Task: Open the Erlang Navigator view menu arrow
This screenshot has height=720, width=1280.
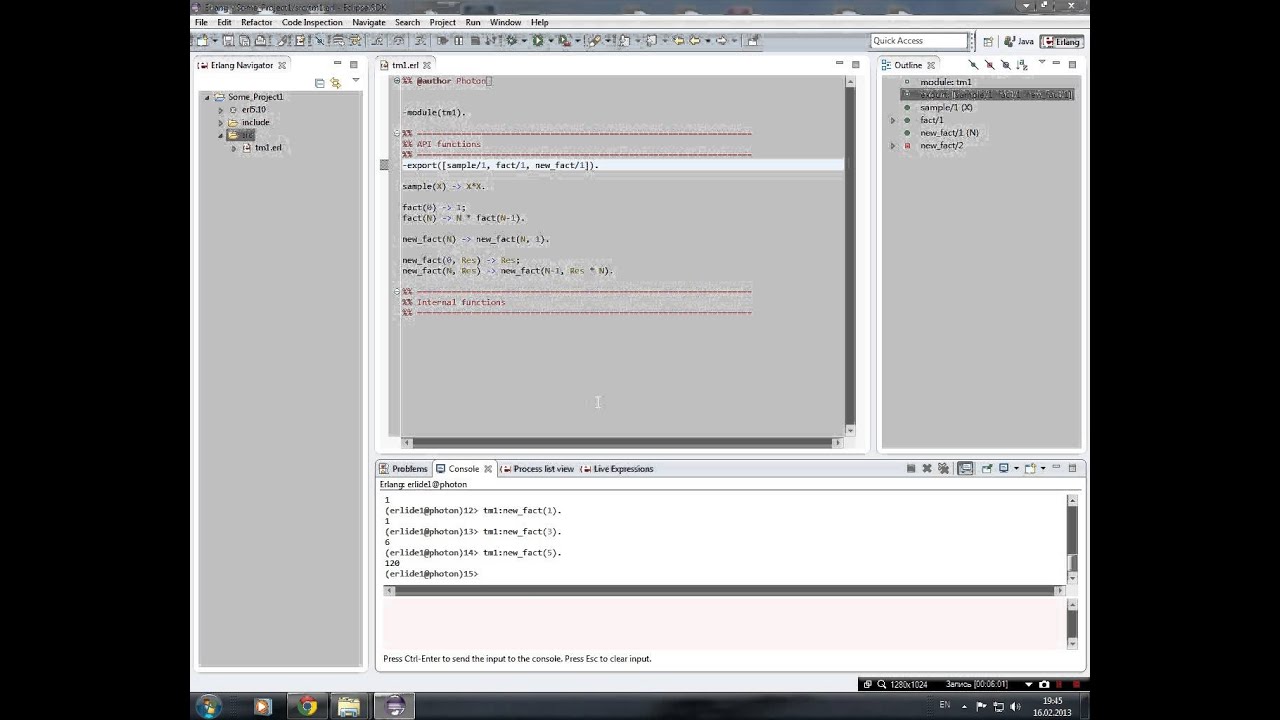Action: click(x=356, y=80)
